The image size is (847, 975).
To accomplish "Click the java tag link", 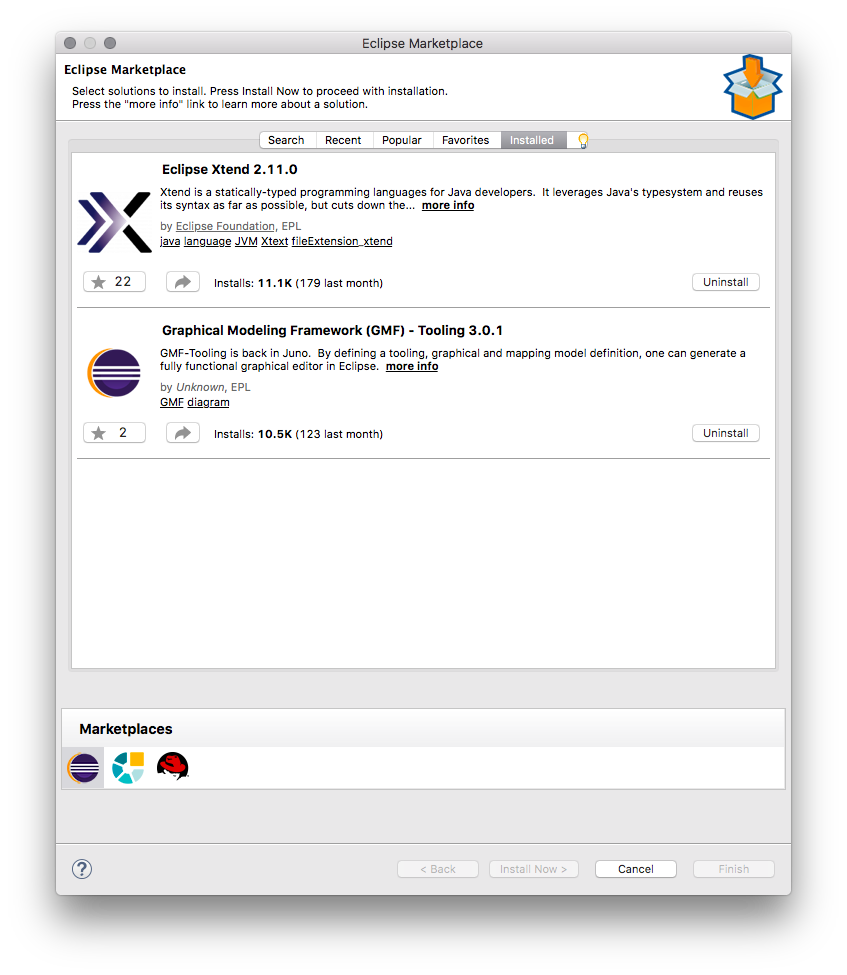I will [x=170, y=241].
